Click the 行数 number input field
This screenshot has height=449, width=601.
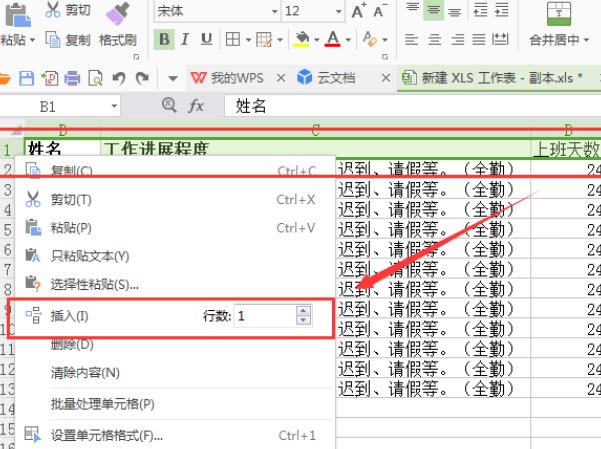[x=265, y=316]
